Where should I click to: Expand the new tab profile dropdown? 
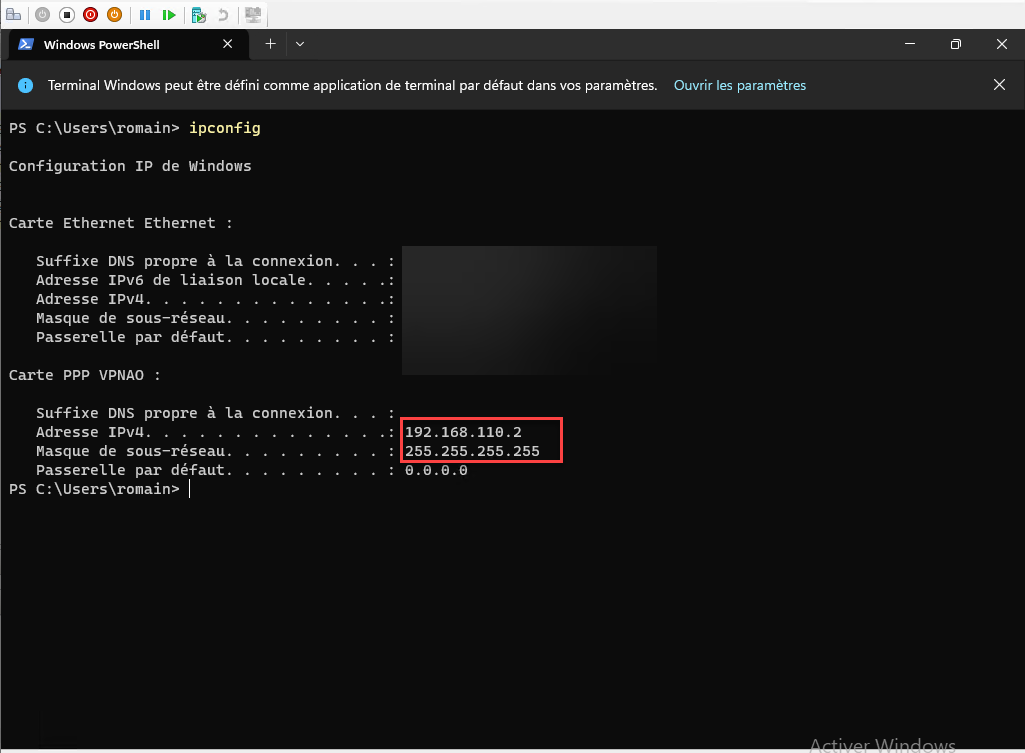pyautogui.click(x=300, y=44)
